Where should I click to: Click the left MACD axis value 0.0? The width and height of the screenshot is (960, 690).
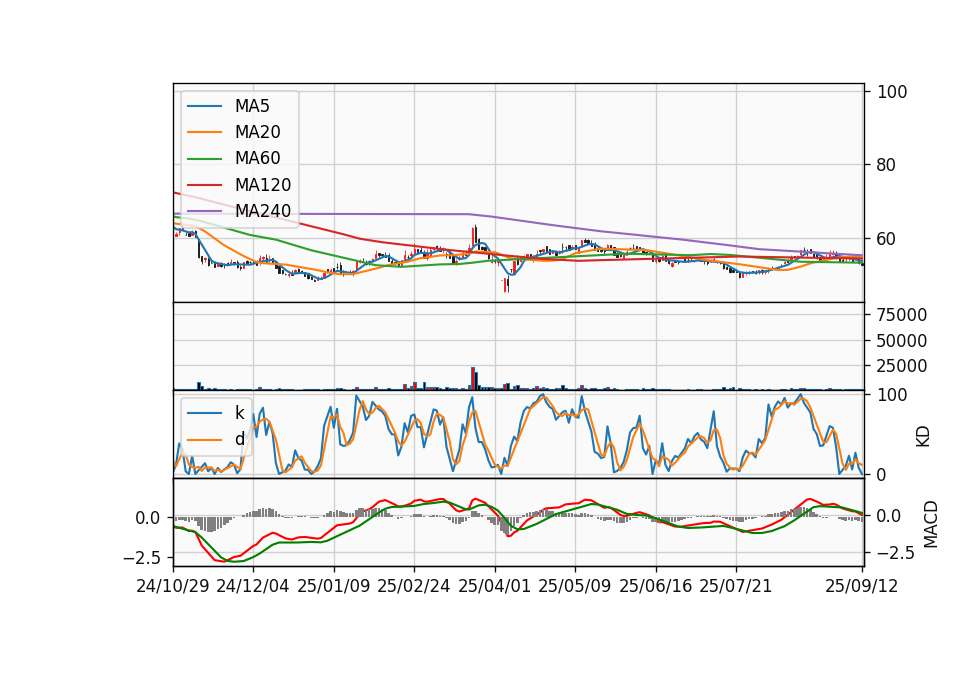point(148,518)
